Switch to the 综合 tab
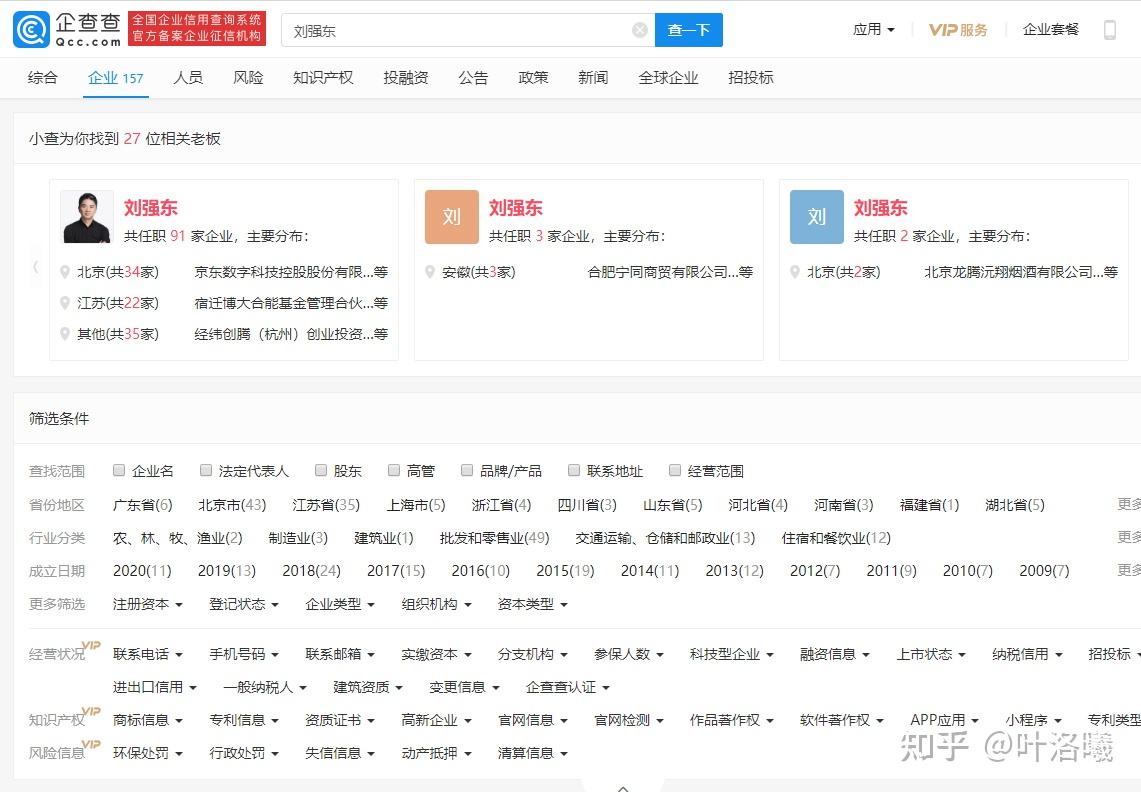 pyautogui.click(x=42, y=78)
